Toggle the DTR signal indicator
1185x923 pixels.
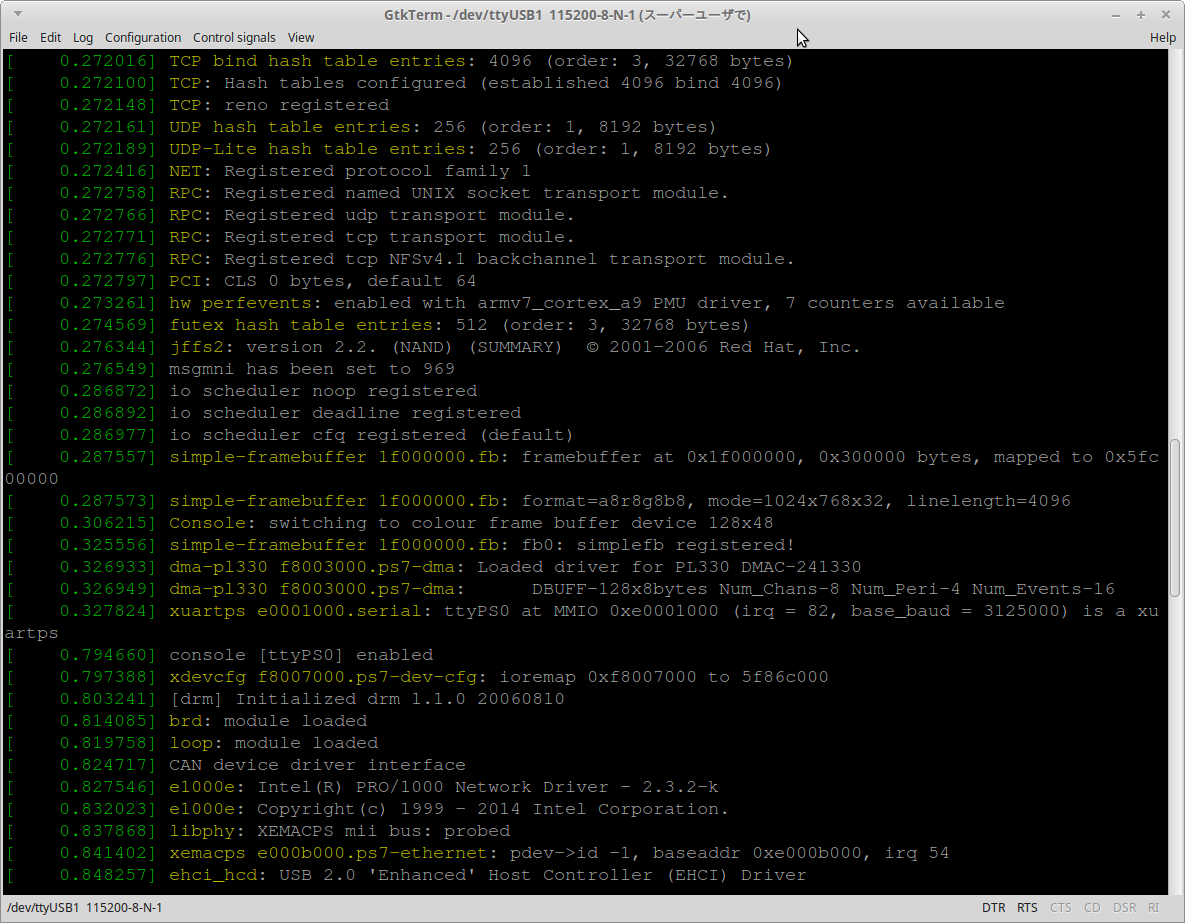[993, 907]
